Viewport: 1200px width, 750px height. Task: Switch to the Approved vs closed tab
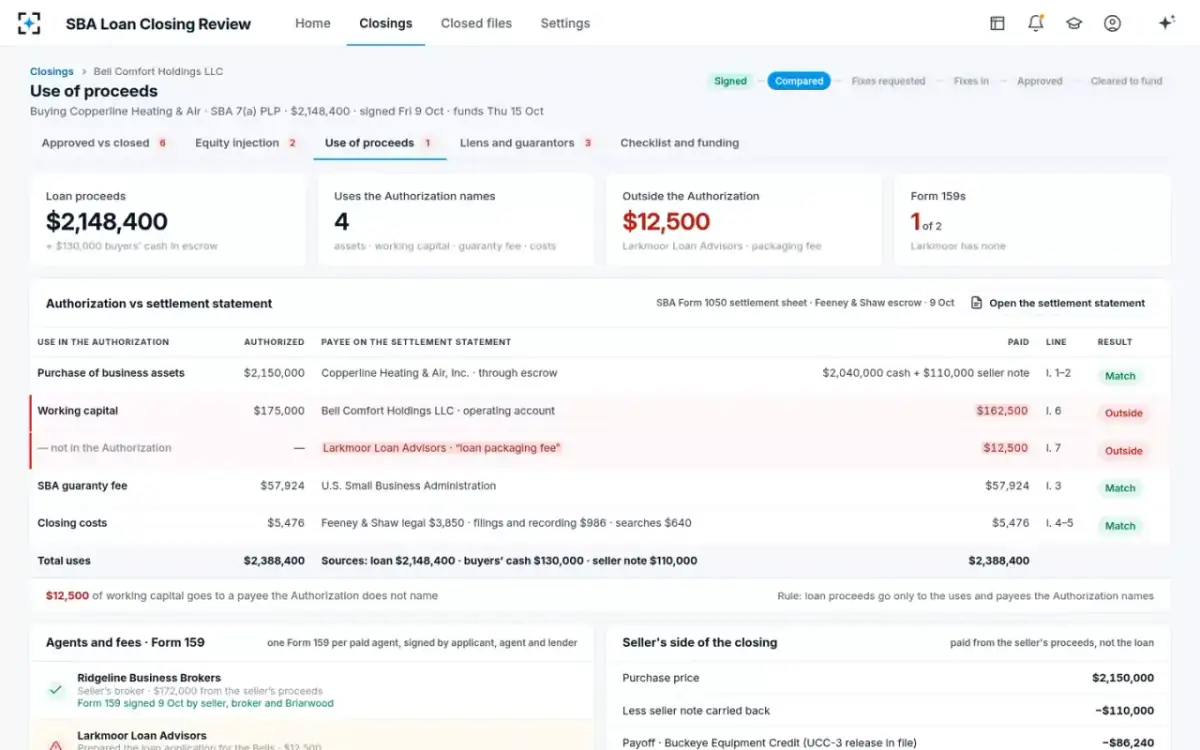click(x=104, y=143)
